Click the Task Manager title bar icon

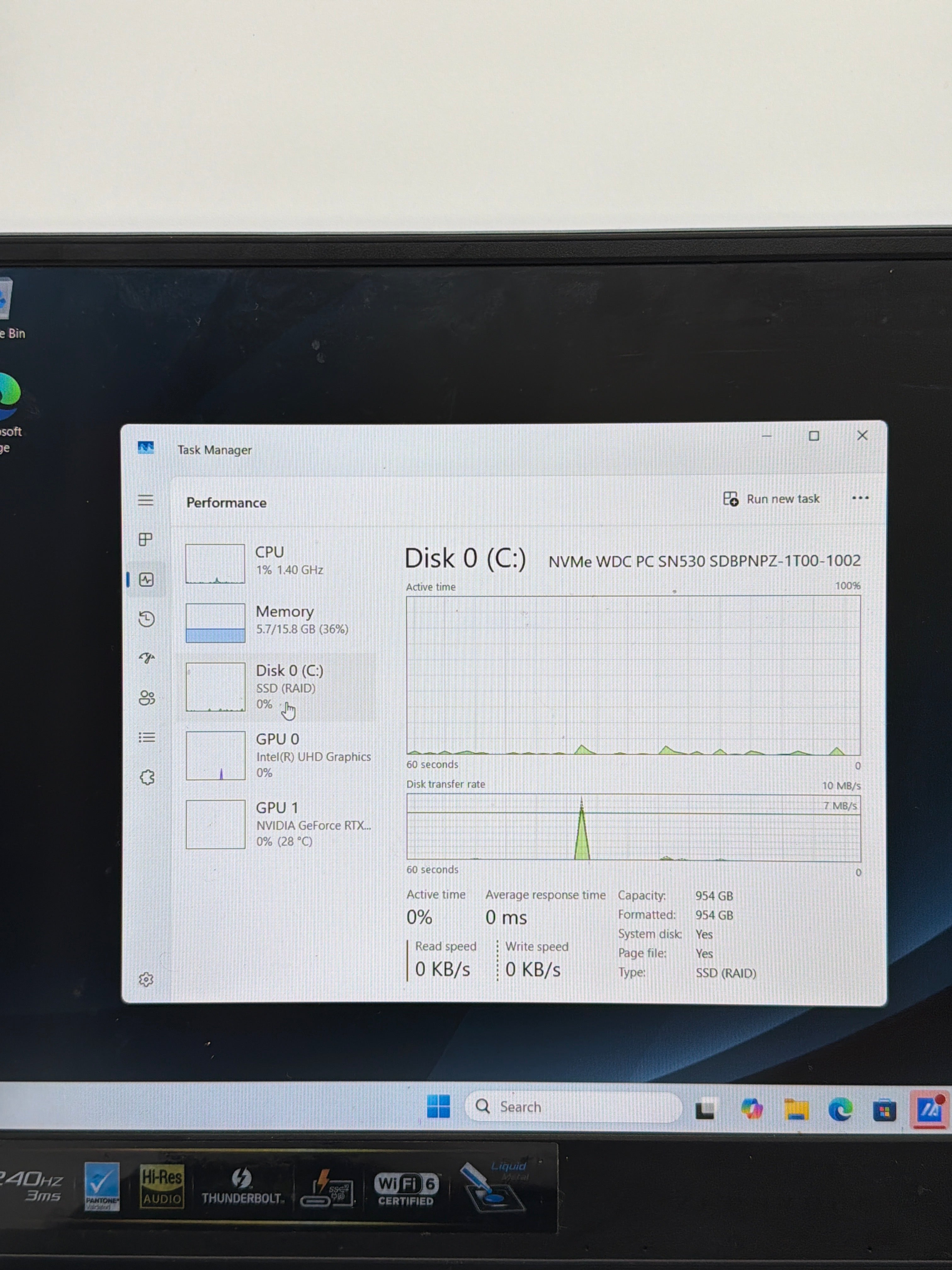pyautogui.click(x=146, y=447)
